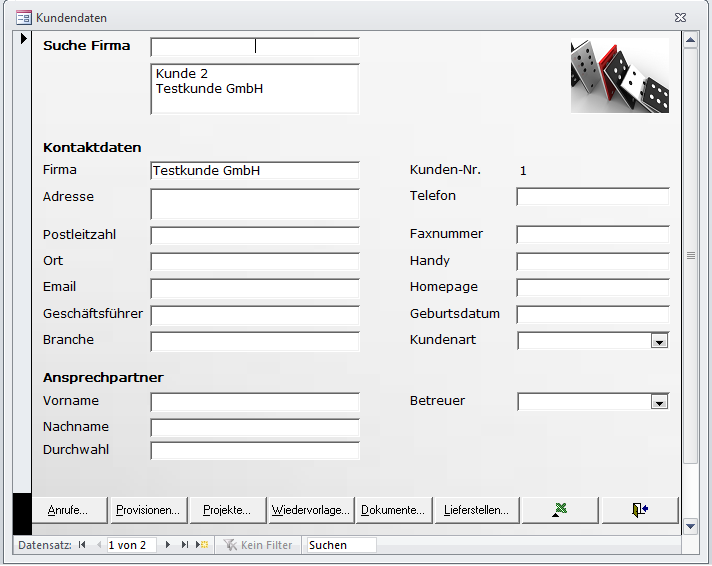Click the exit door icon button
This screenshot has height=566, width=712.
coord(640,510)
